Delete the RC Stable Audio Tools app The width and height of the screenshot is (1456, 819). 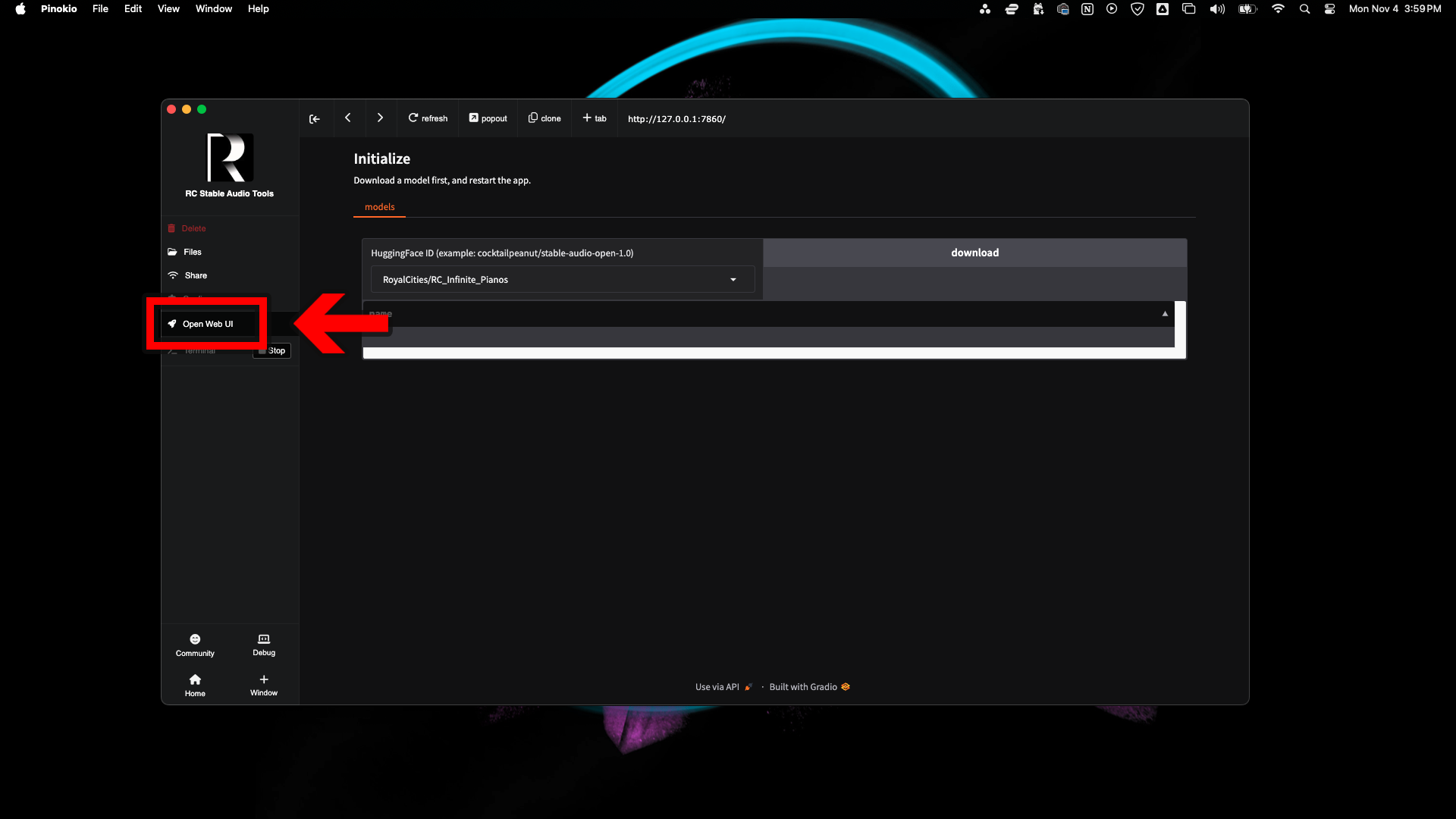coord(187,228)
